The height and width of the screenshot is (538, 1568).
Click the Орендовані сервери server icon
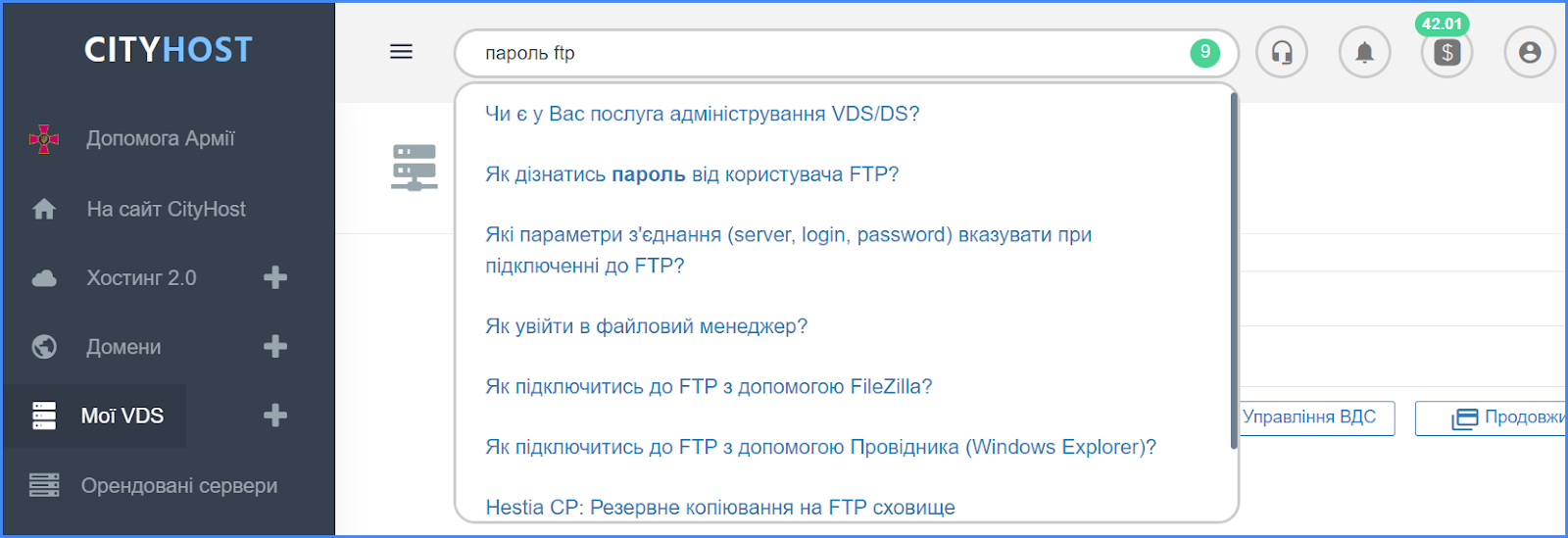pos(44,485)
